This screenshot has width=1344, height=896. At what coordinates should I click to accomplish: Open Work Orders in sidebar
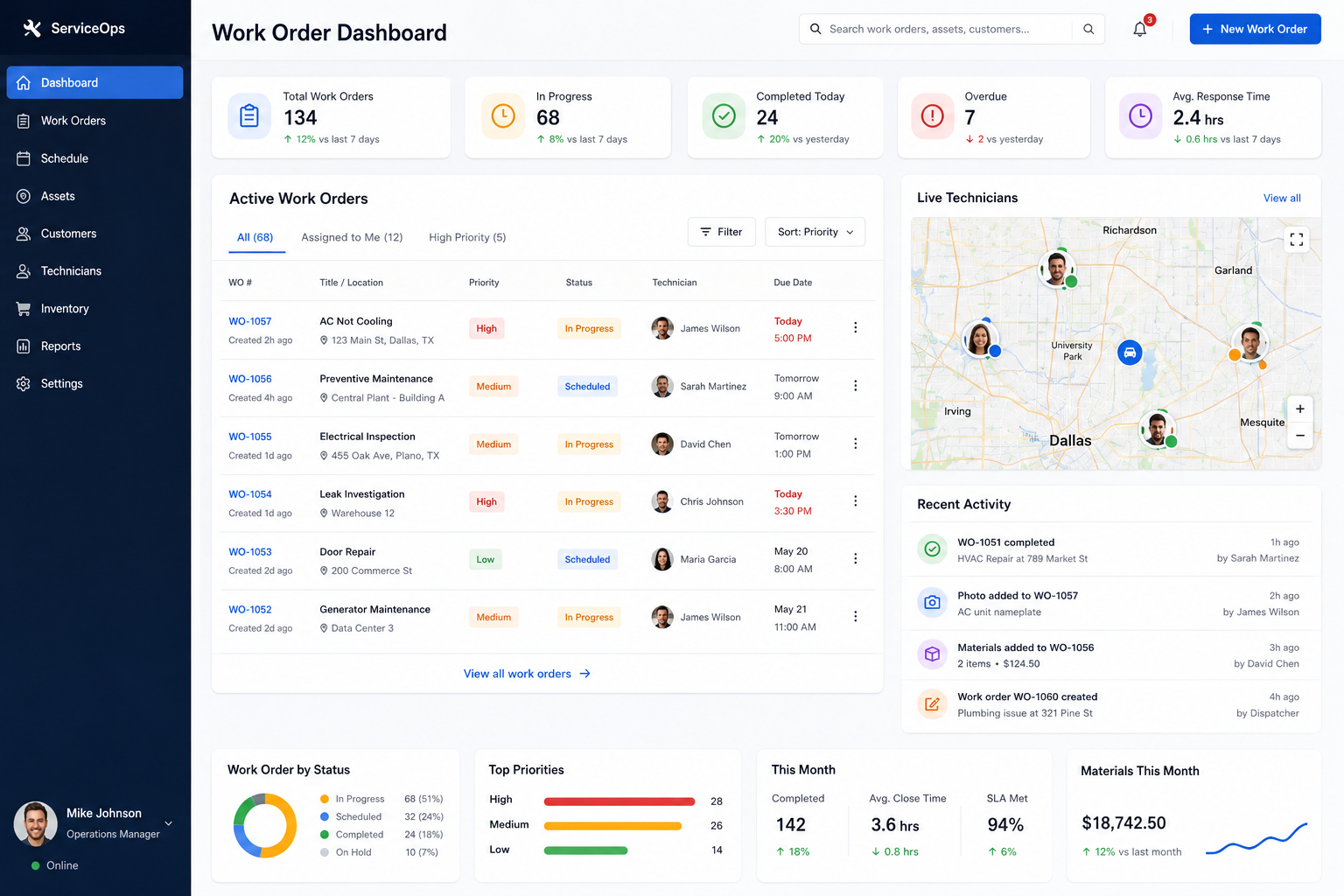click(x=94, y=121)
